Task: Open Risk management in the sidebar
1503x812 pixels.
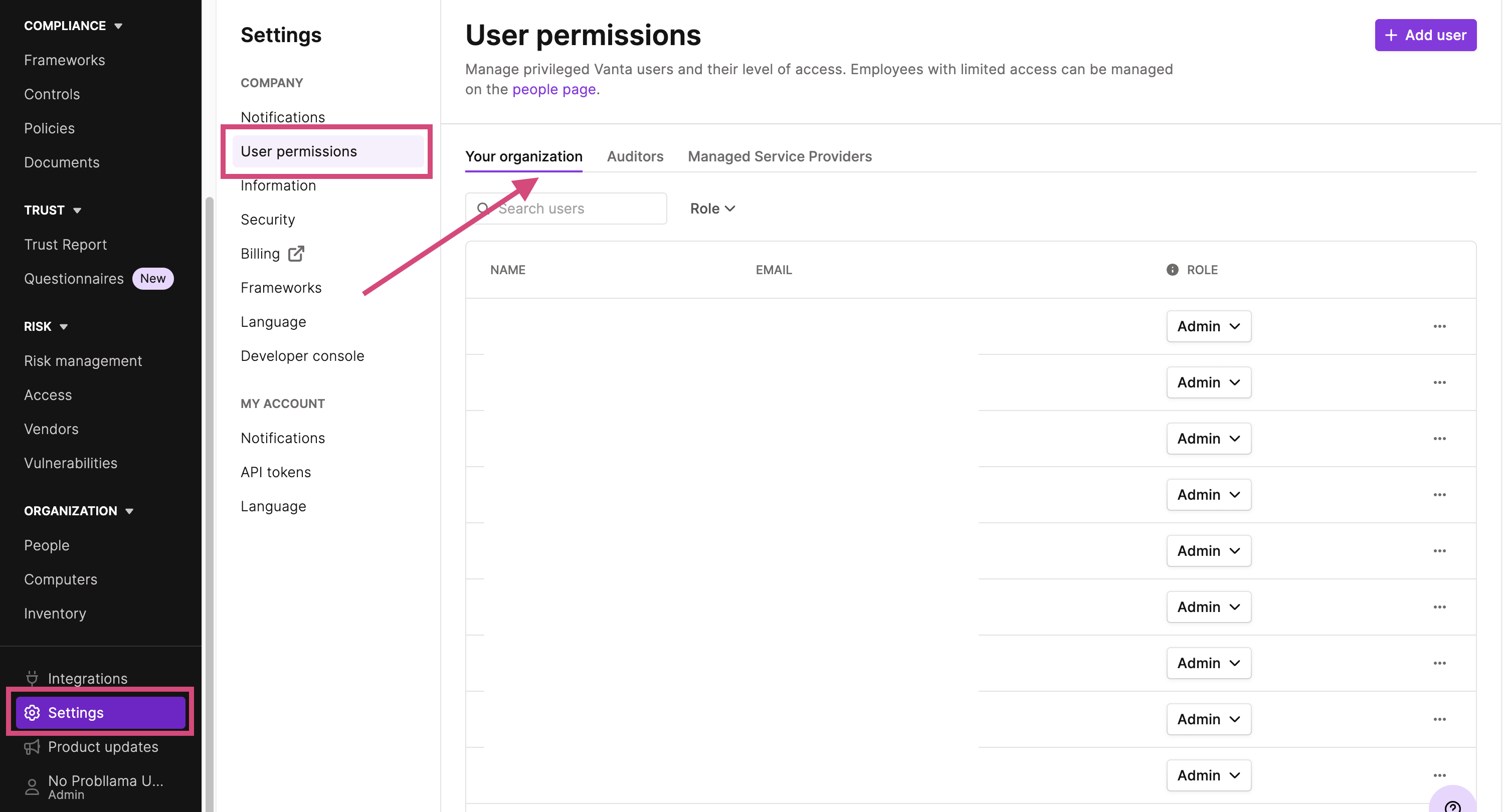Action: [x=83, y=361]
